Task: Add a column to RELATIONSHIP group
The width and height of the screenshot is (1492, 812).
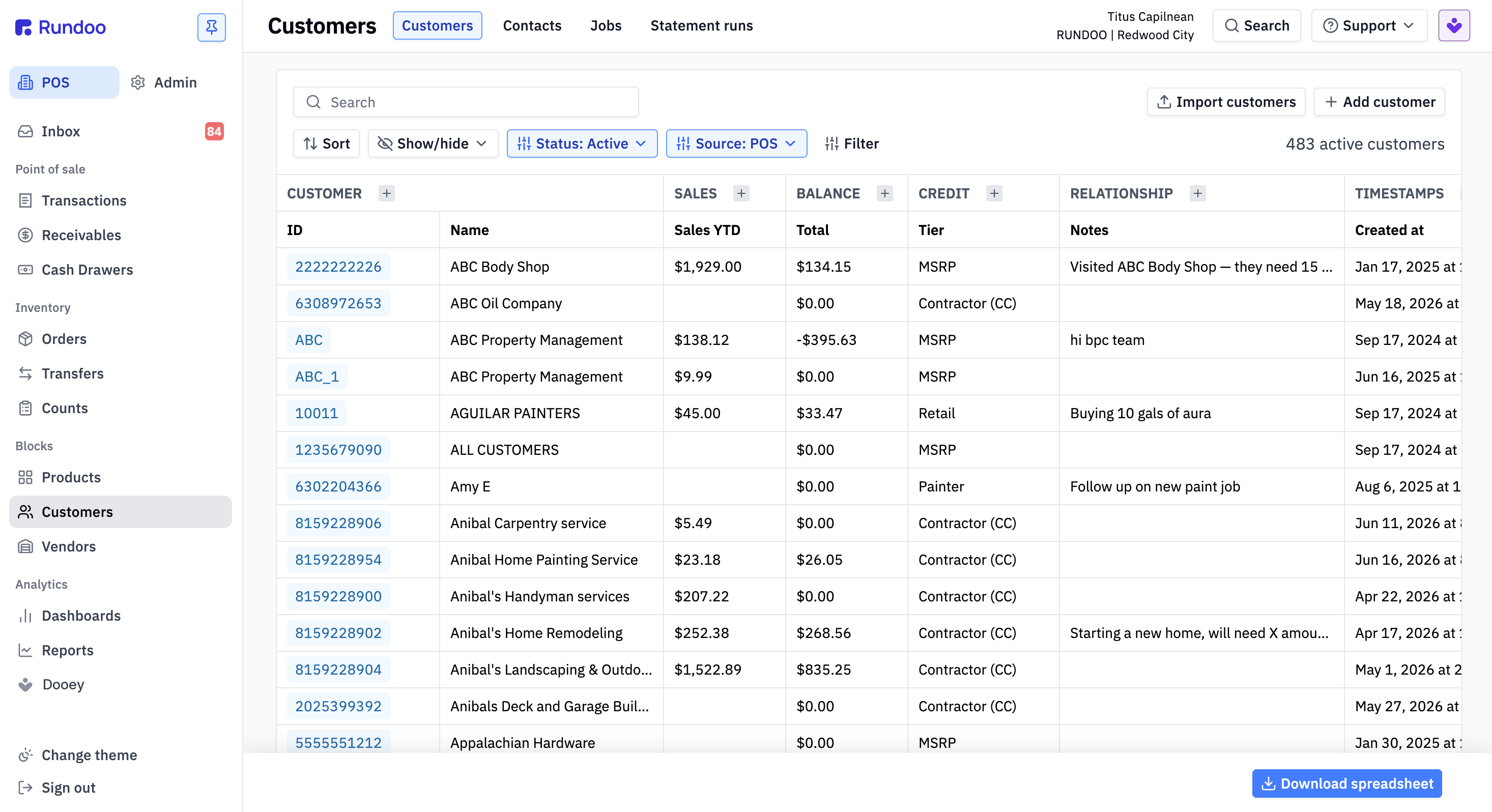Action: click(1198, 193)
